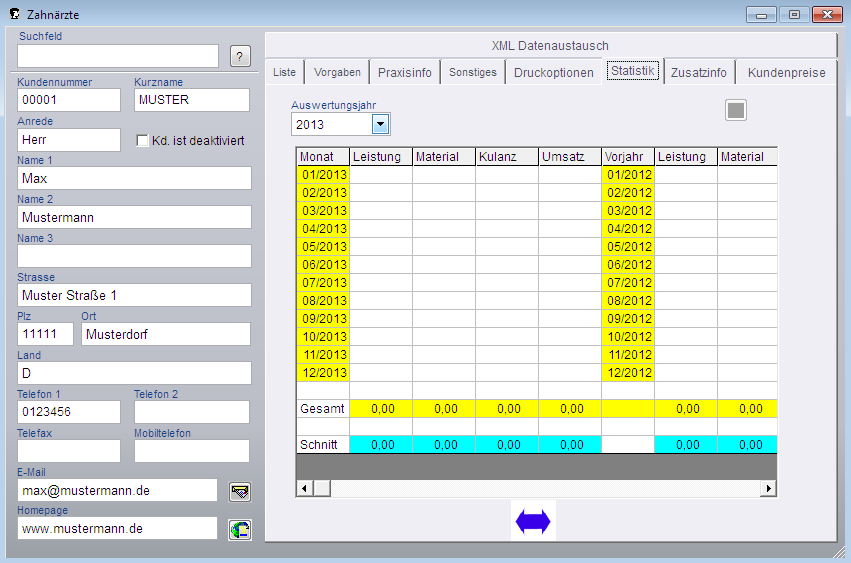This screenshot has height=563, width=851.
Task: Click the Plz field 11111
Action: click(45, 334)
